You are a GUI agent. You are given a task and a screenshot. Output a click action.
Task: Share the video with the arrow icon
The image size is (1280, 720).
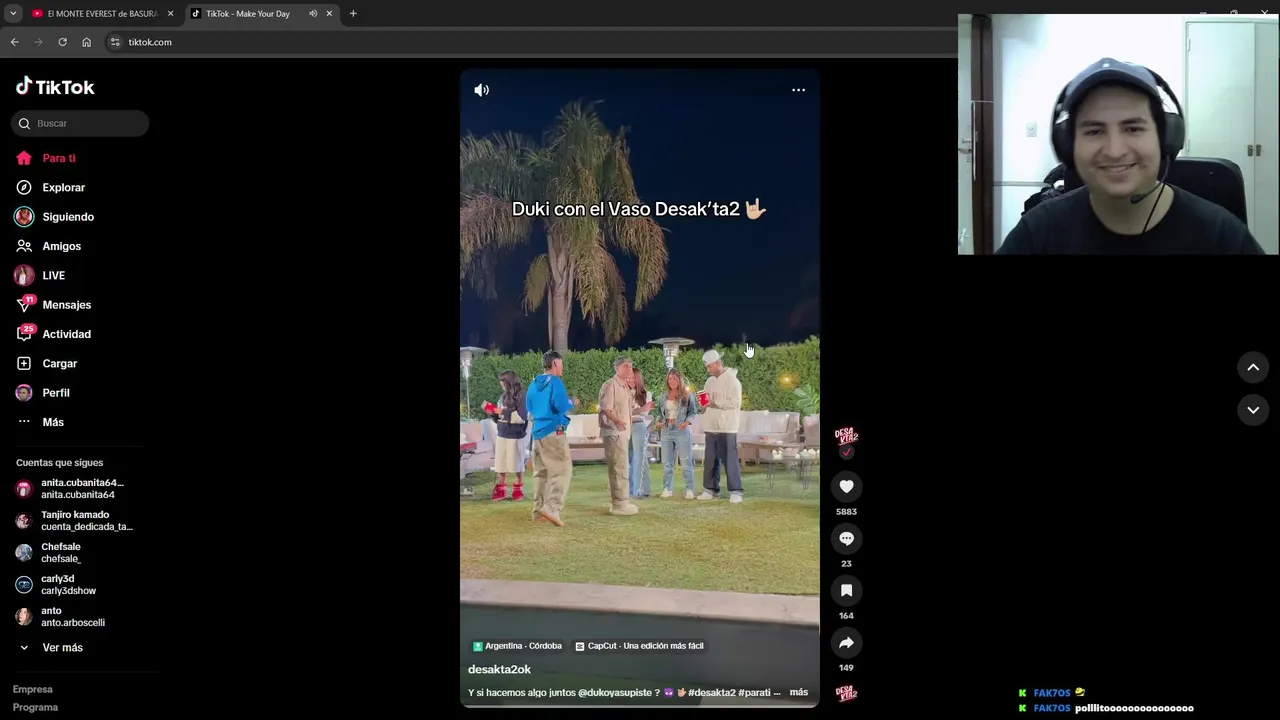(846, 642)
